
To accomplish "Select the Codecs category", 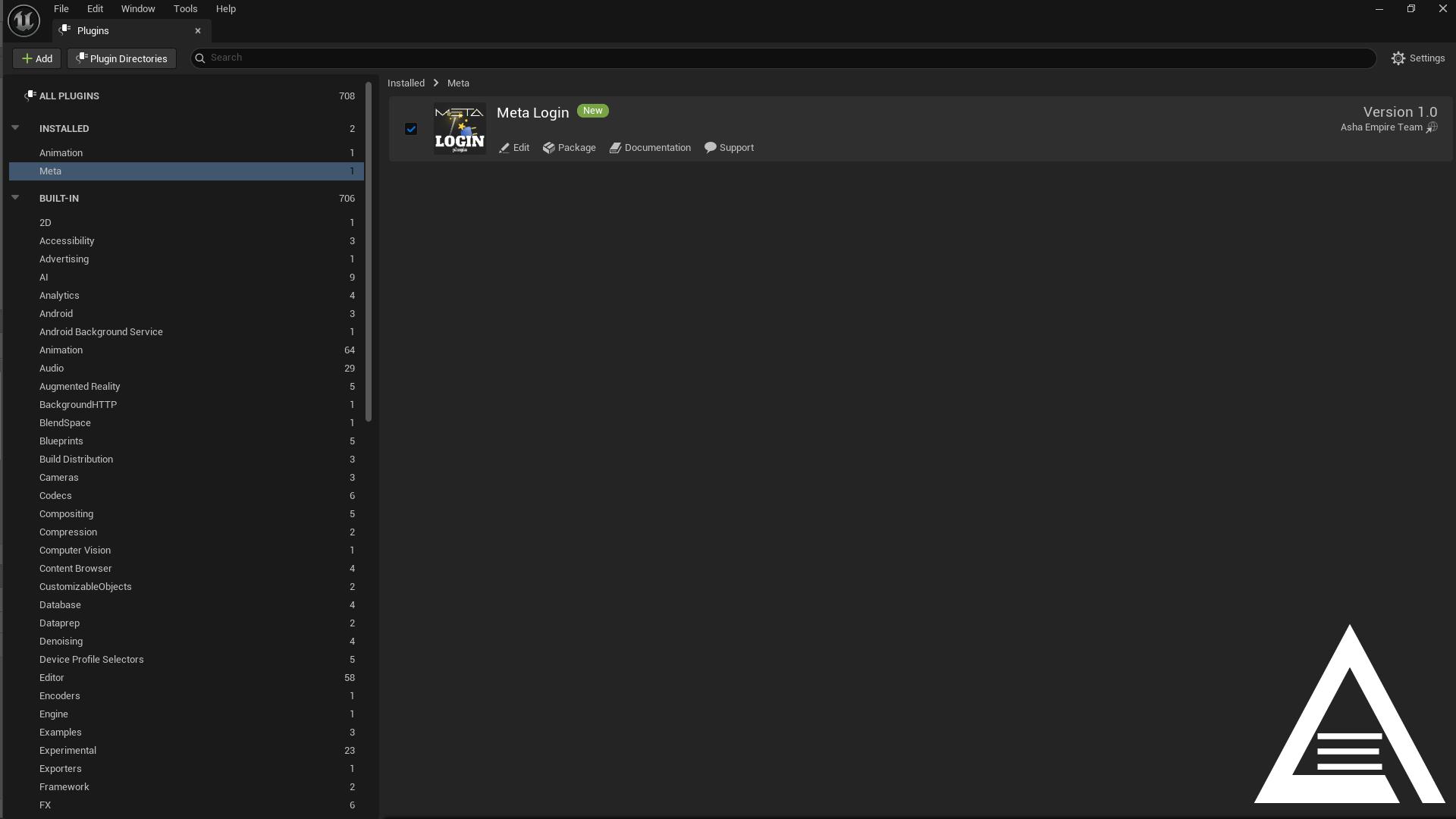I will click(x=187, y=496).
